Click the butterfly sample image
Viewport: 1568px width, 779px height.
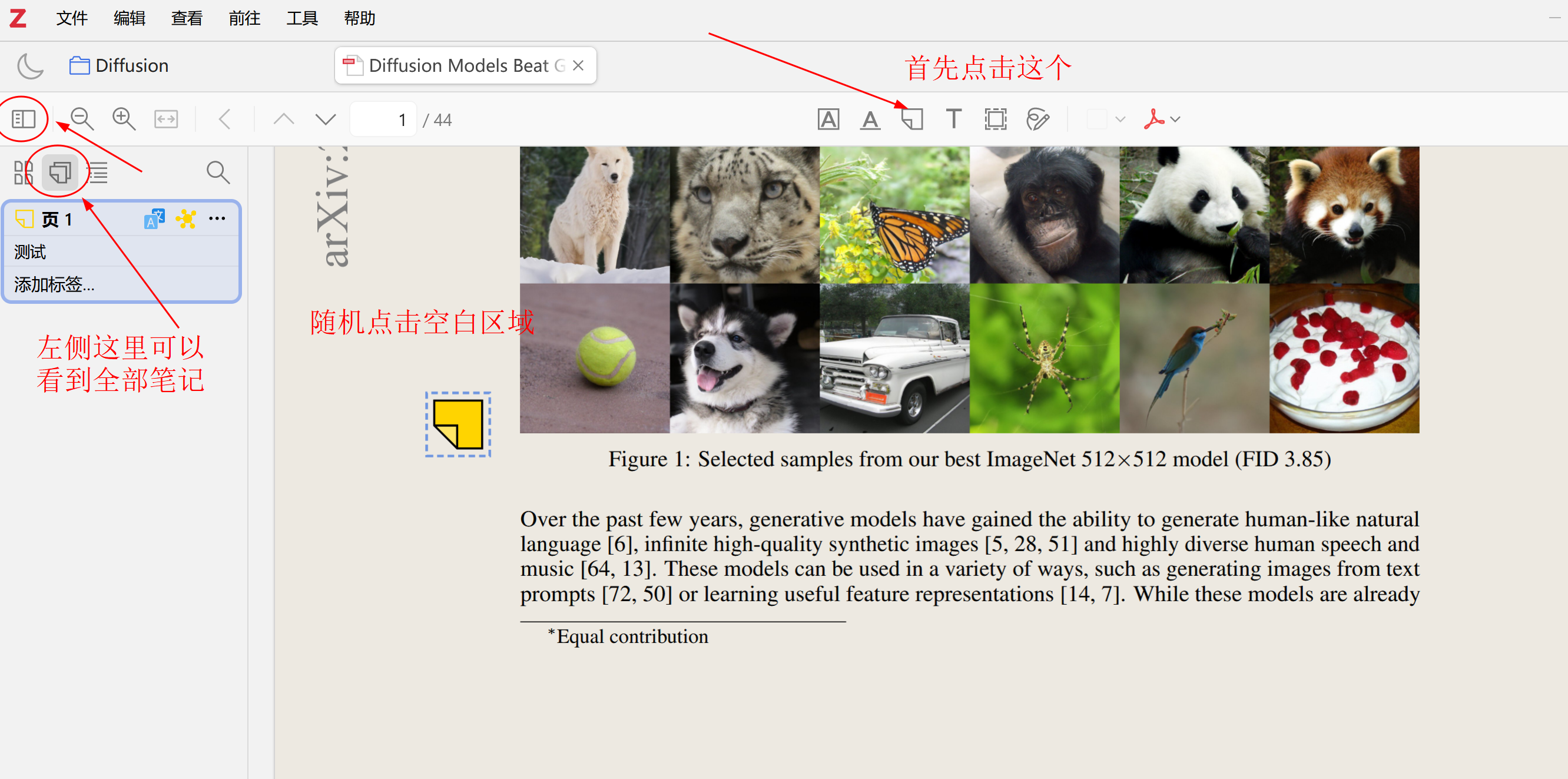(x=894, y=215)
